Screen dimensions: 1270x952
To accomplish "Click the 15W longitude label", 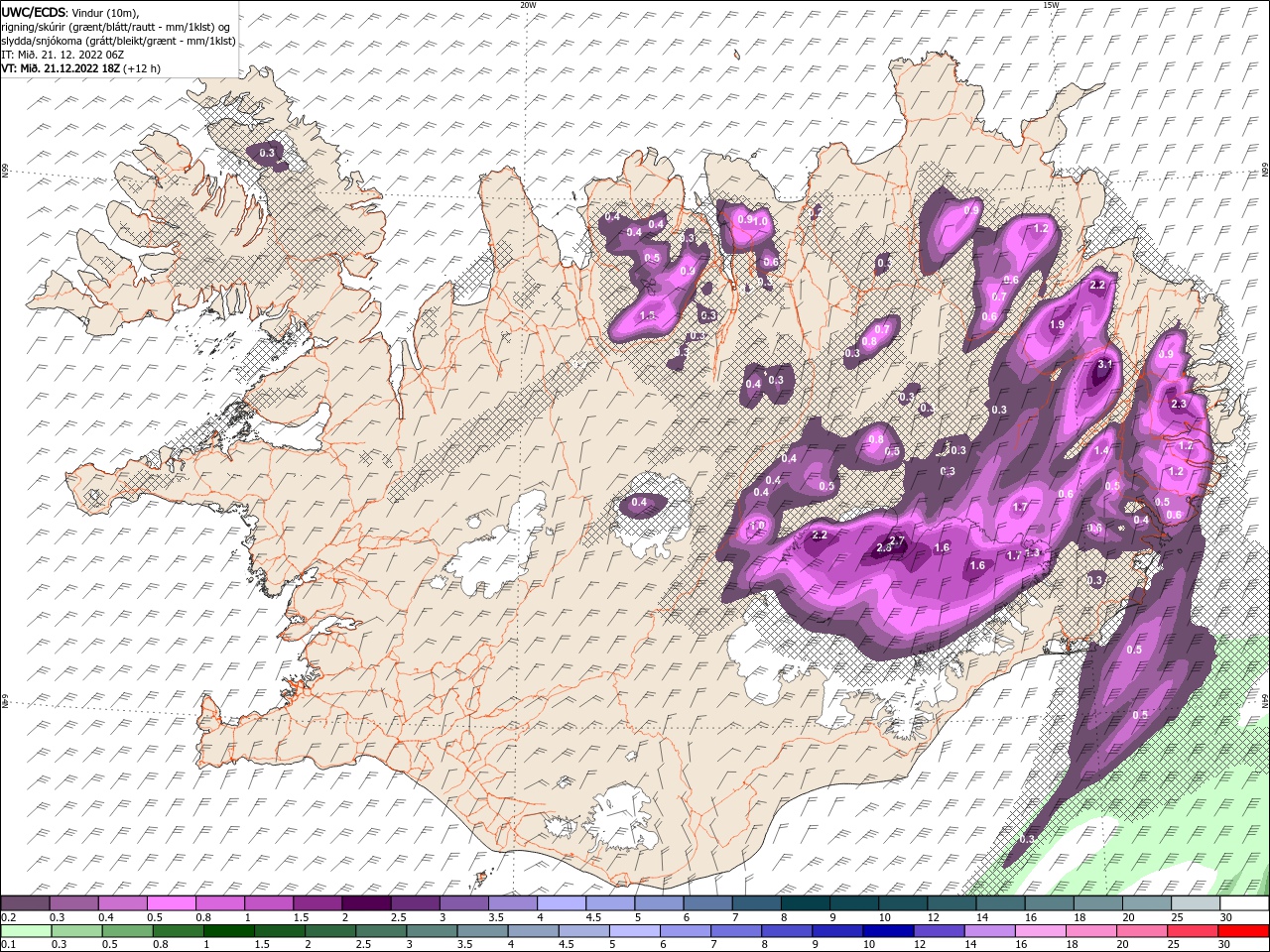I will [x=1051, y=5].
